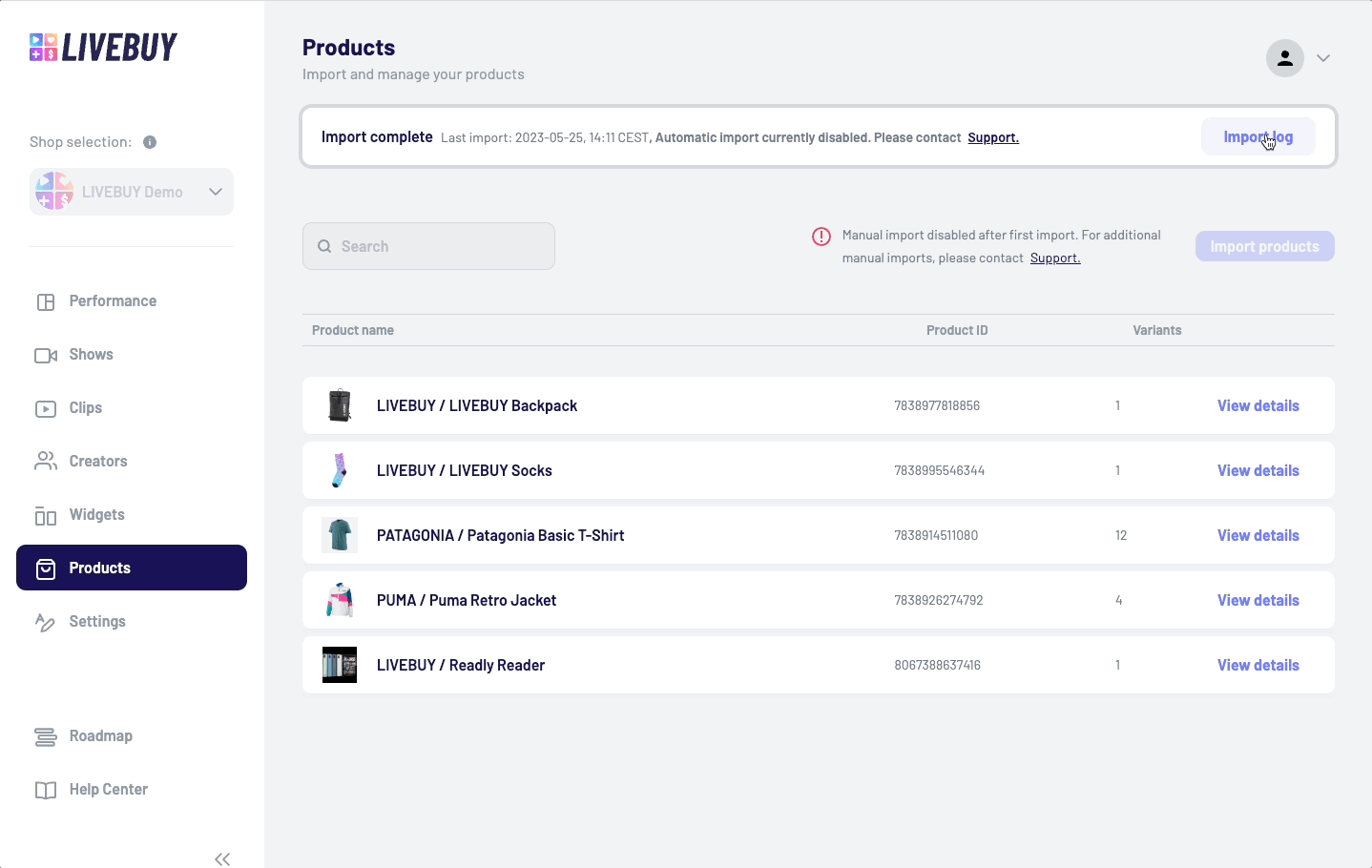The image size is (1372, 868).
Task: Click the Patagonia Basic T-Shirt thumbnail
Action: [x=340, y=536]
